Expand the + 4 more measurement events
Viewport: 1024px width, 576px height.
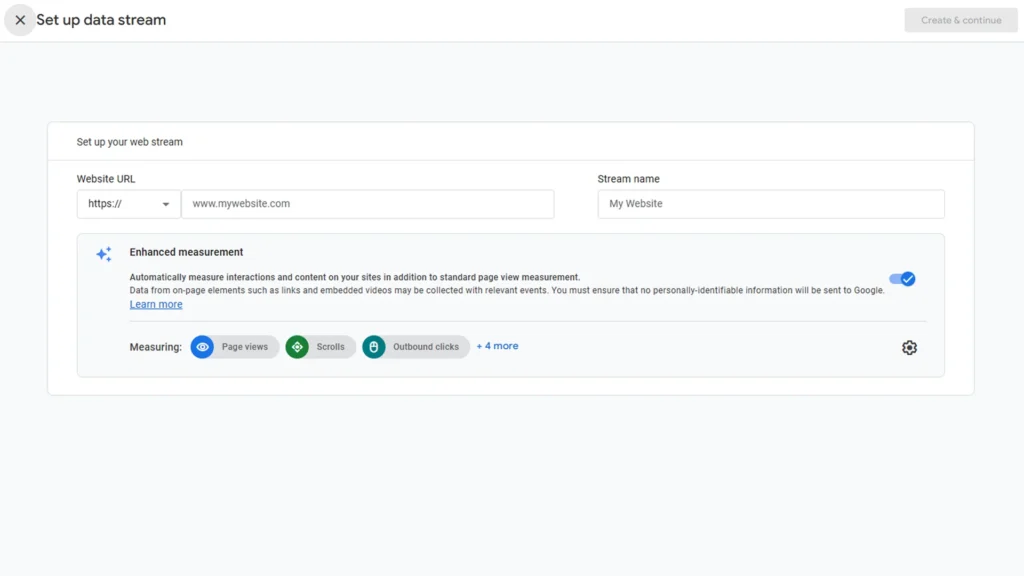pos(497,346)
